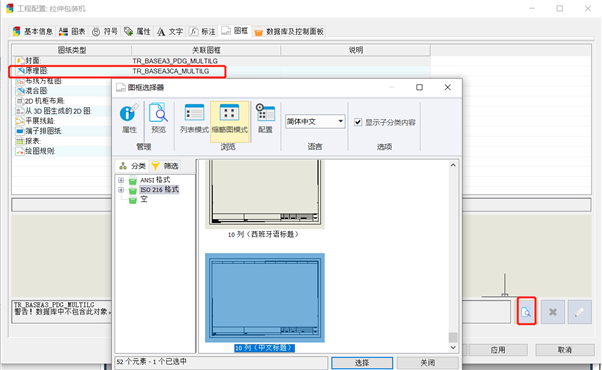Select the 绘图规则 drawing rules row
The width and height of the screenshot is (602, 370).
point(62,151)
